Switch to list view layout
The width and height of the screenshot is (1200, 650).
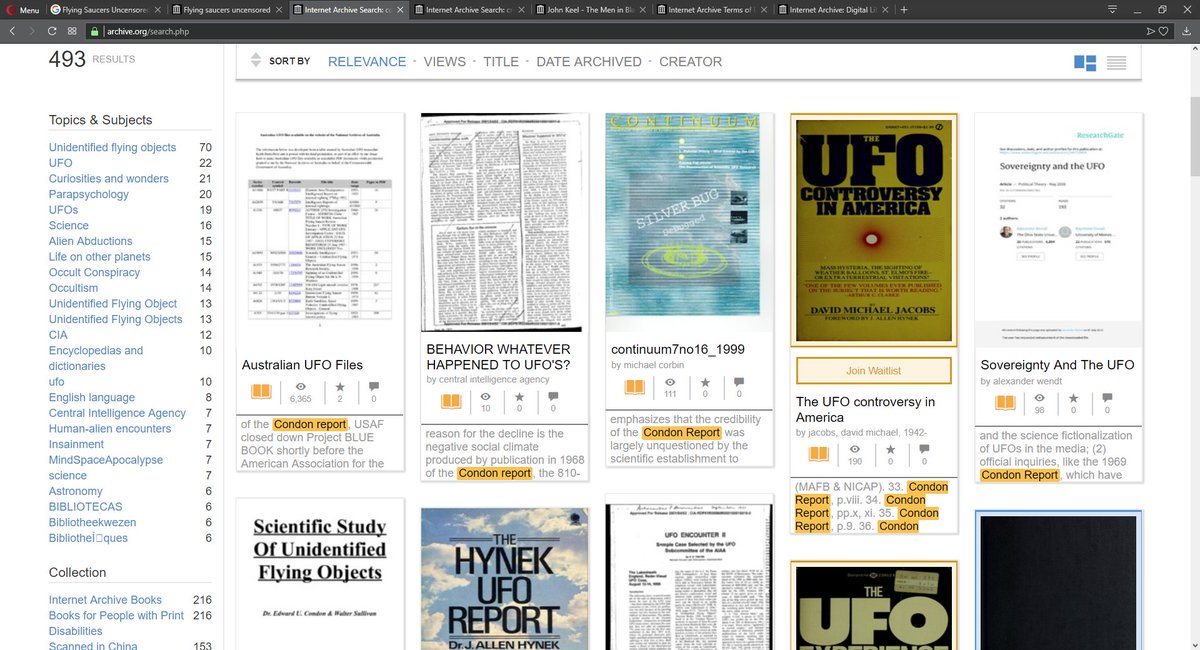click(1117, 62)
